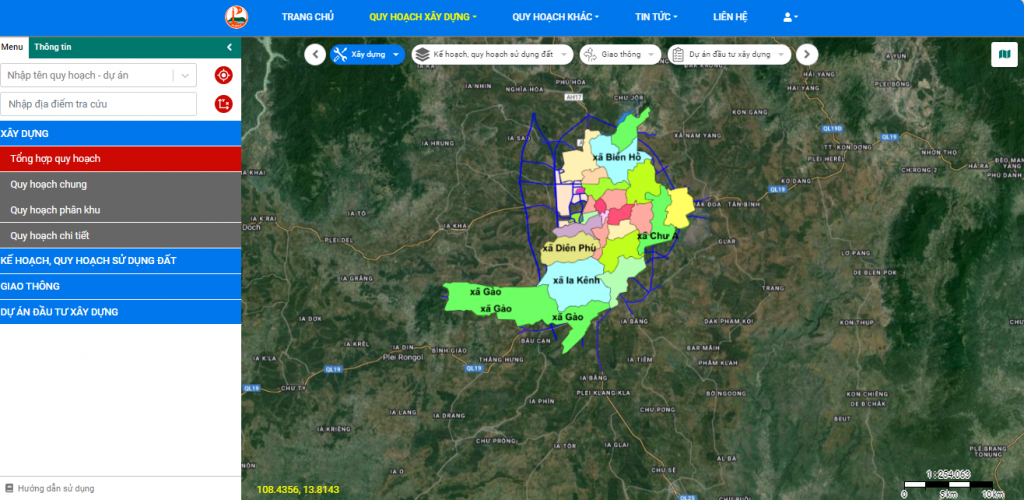Expand the Dự án đầu tư xây dựng section
The height and width of the screenshot is (500, 1024).
tap(120, 312)
